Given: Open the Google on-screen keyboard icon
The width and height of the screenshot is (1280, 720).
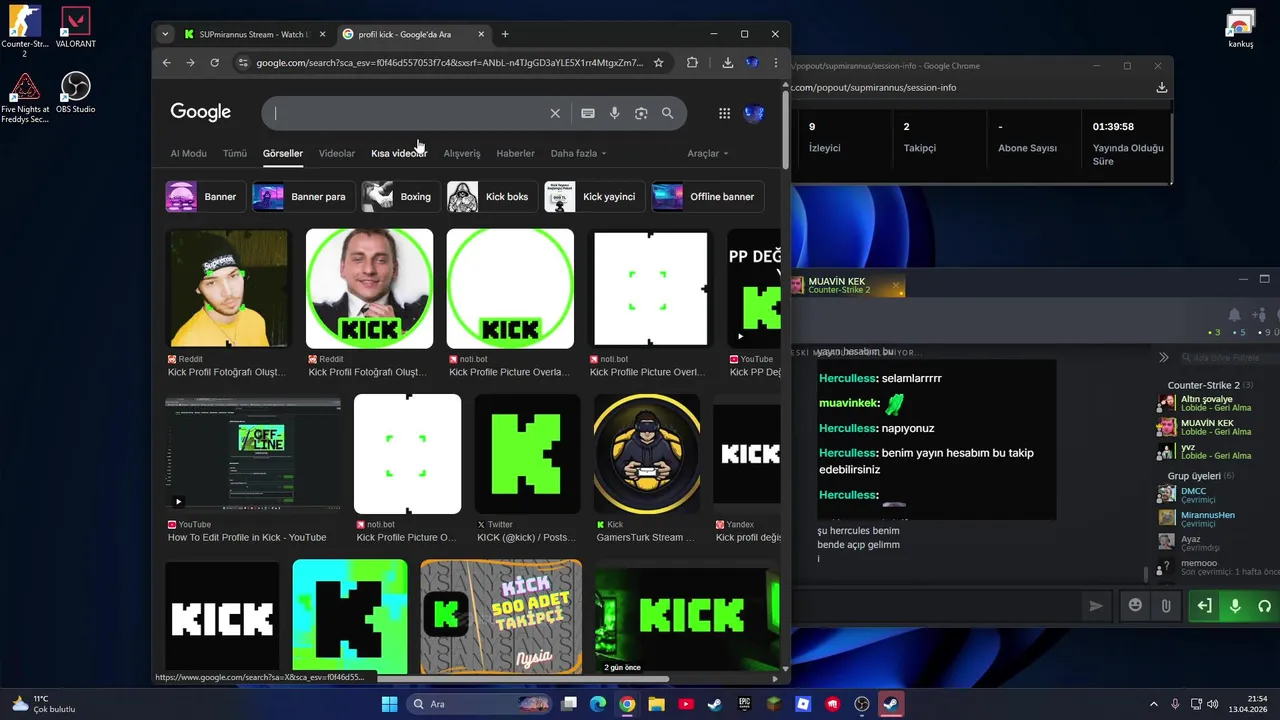Looking at the screenshot, I should pyautogui.click(x=588, y=113).
